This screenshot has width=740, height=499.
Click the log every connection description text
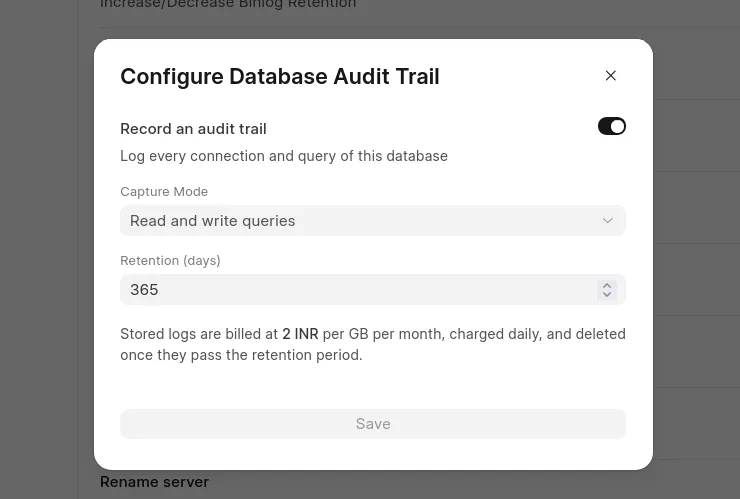284,156
